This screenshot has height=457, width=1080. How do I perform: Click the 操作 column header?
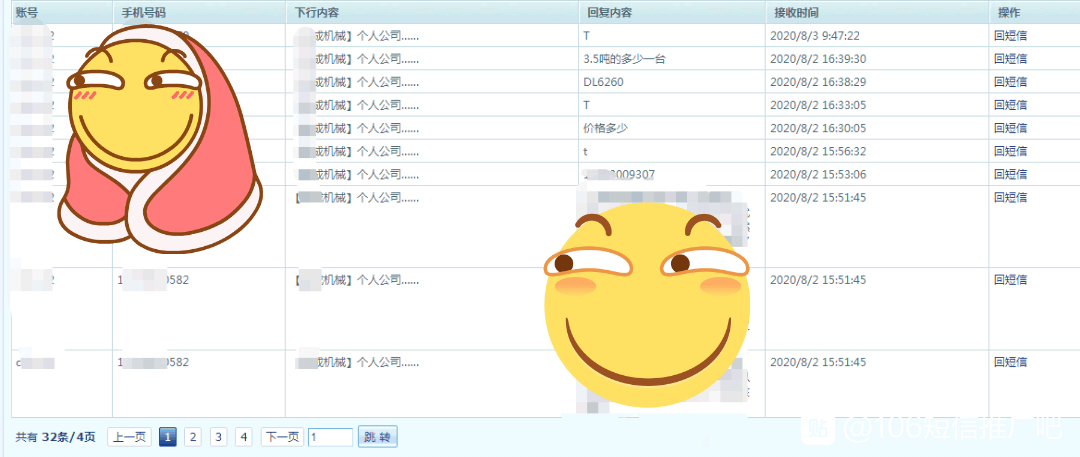coord(1009,12)
